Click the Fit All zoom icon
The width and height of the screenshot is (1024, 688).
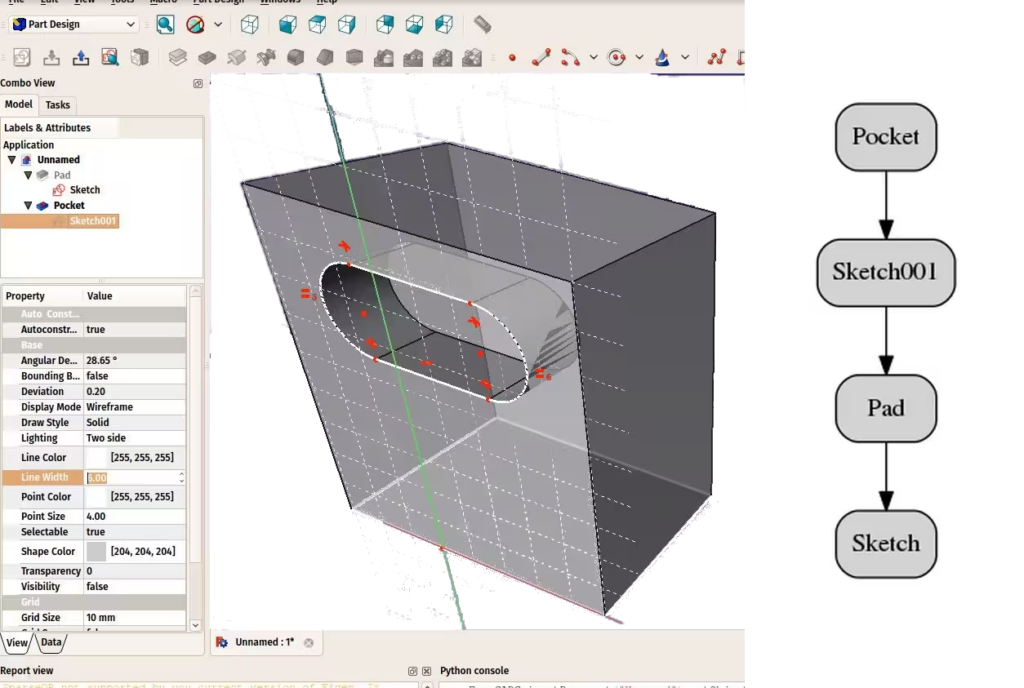click(165, 24)
